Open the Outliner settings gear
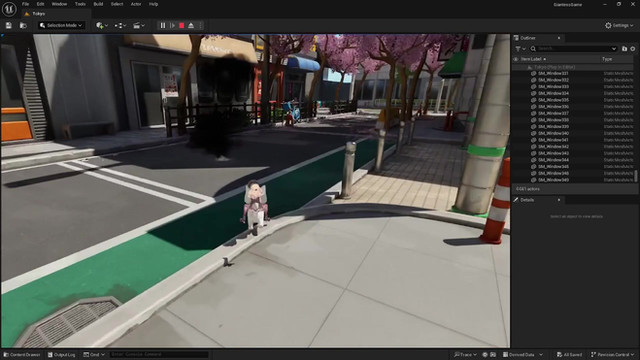Screen dimensions: 640x360 point(633,49)
